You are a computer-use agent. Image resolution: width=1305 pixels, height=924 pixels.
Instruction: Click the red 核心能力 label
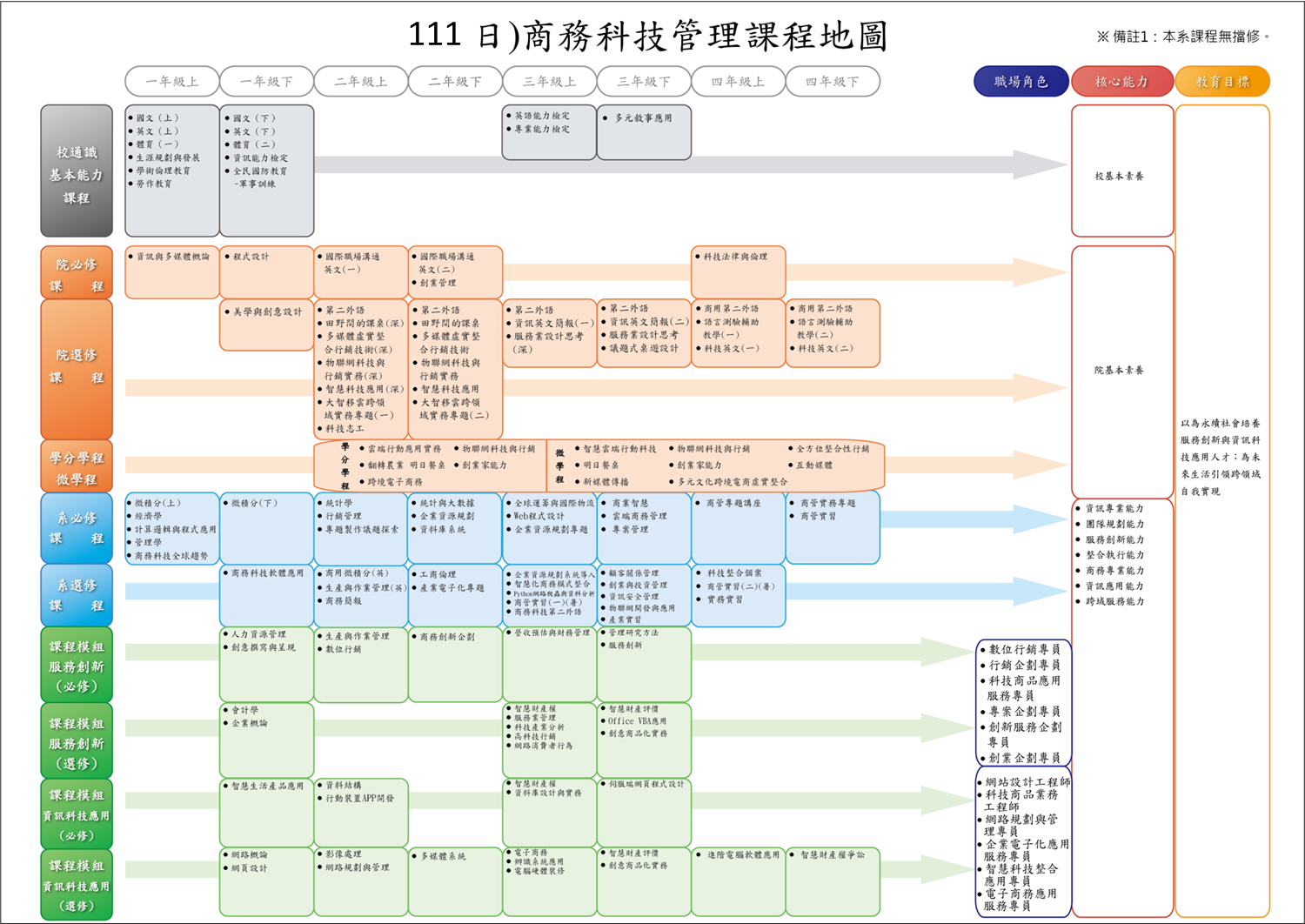point(1121,82)
